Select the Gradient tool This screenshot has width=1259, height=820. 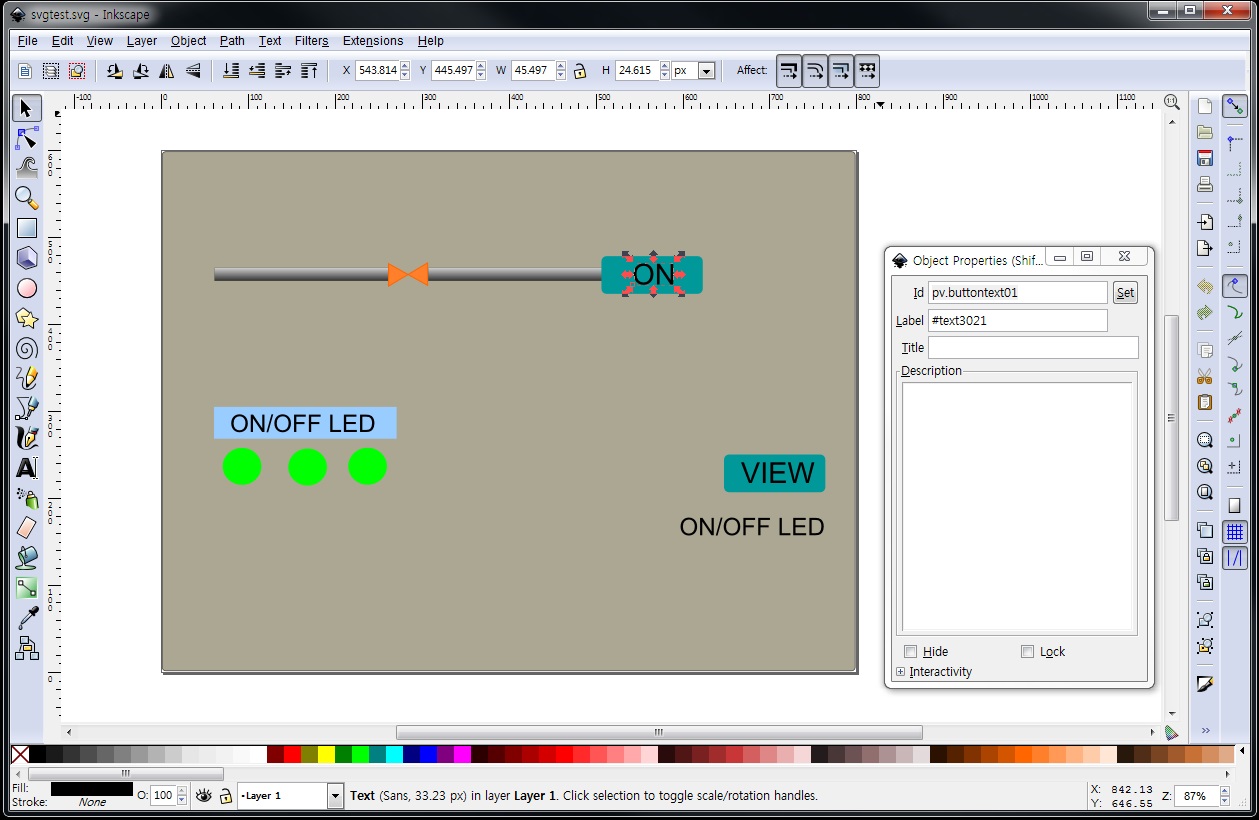coord(26,587)
